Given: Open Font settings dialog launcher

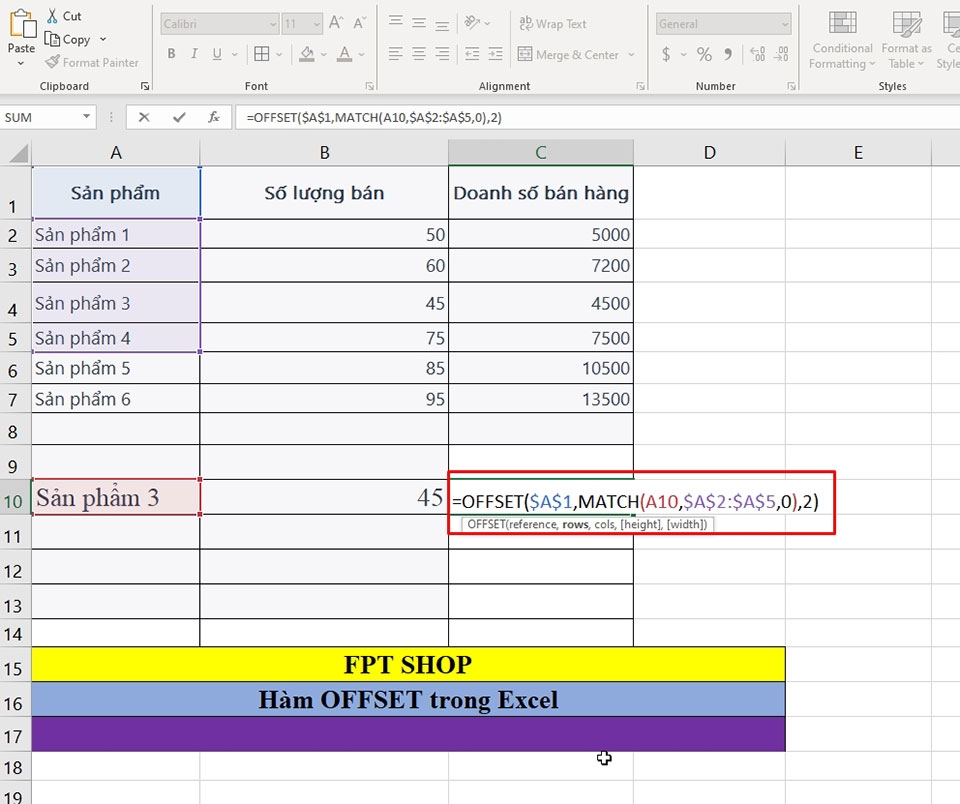Looking at the screenshot, I should pyautogui.click(x=370, y=86).
